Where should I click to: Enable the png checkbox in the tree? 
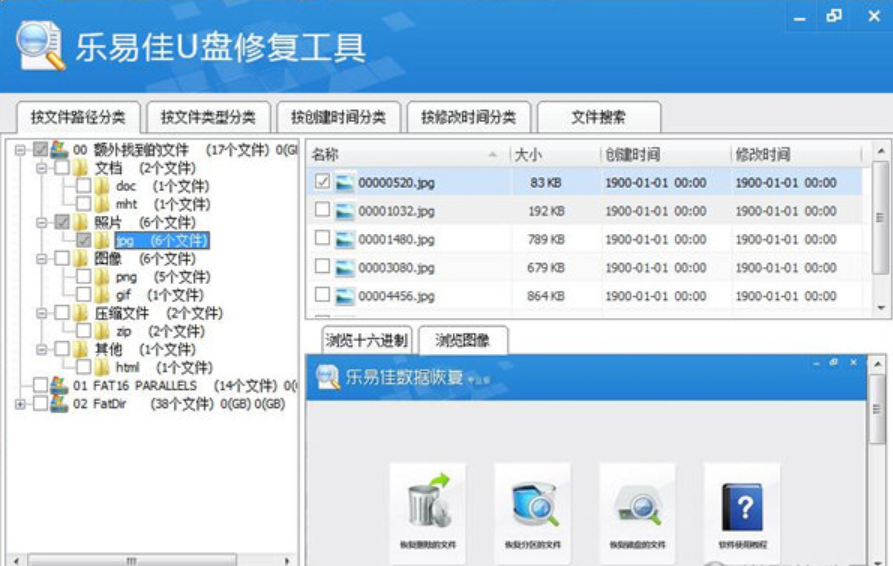click(x=83, y=277)
